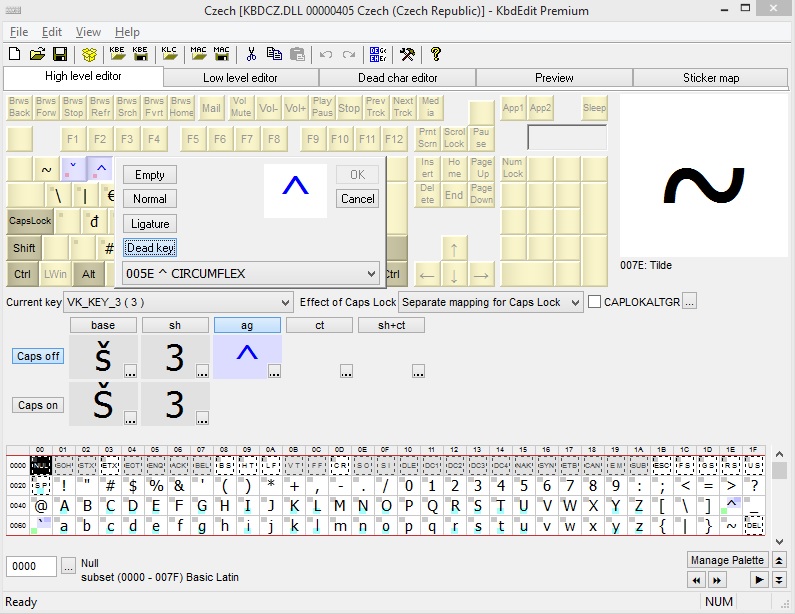Open the Edit menu

point(52,32)
